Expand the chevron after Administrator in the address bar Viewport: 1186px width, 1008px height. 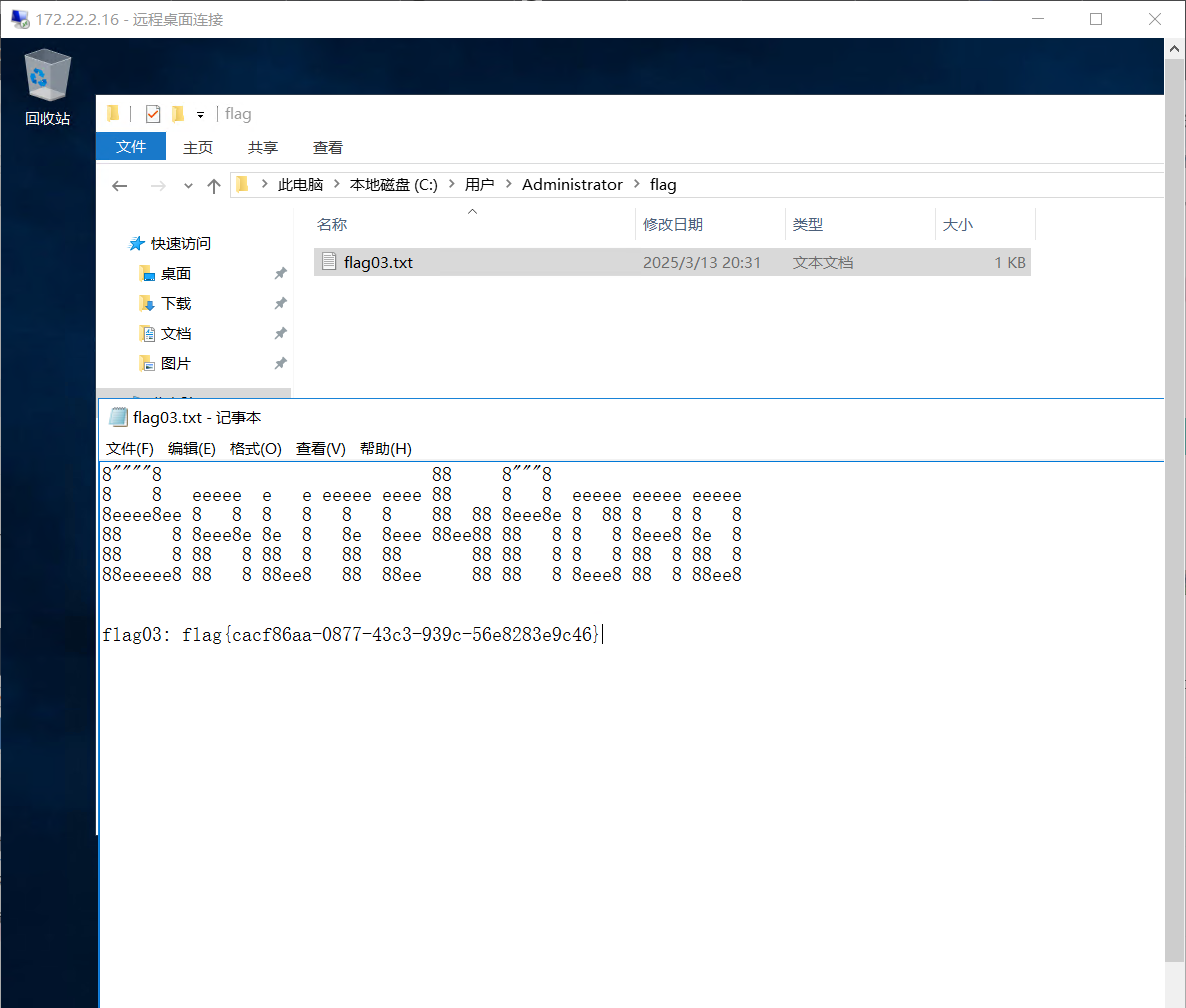636,185
